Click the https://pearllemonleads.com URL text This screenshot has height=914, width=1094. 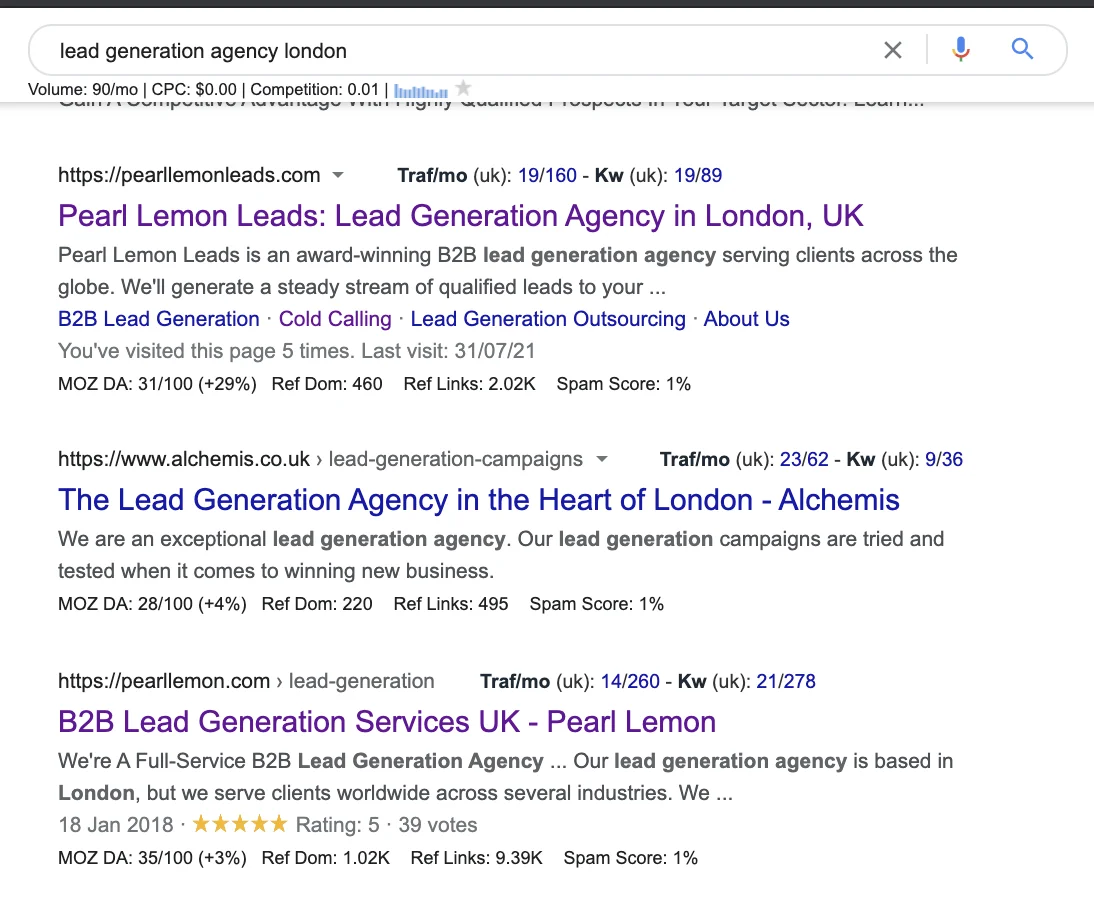tap(189, 175)
